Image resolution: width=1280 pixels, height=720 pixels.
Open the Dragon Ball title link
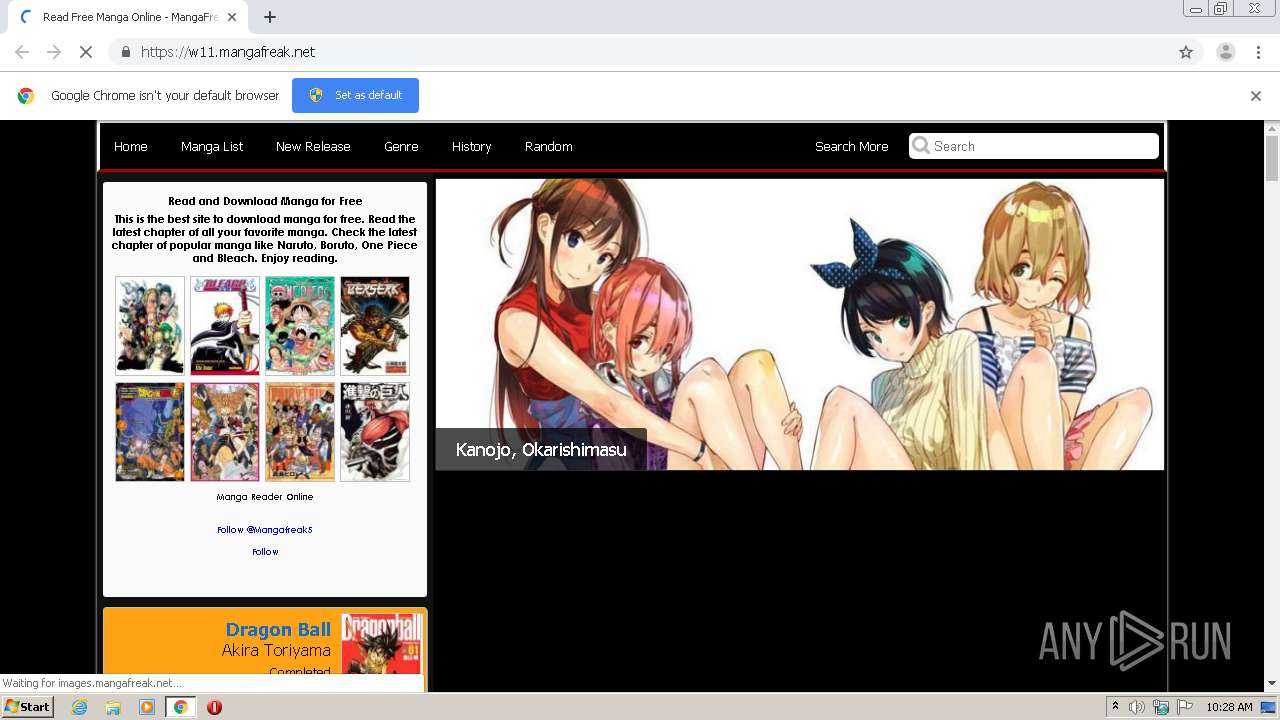click(x=278, y=629)
